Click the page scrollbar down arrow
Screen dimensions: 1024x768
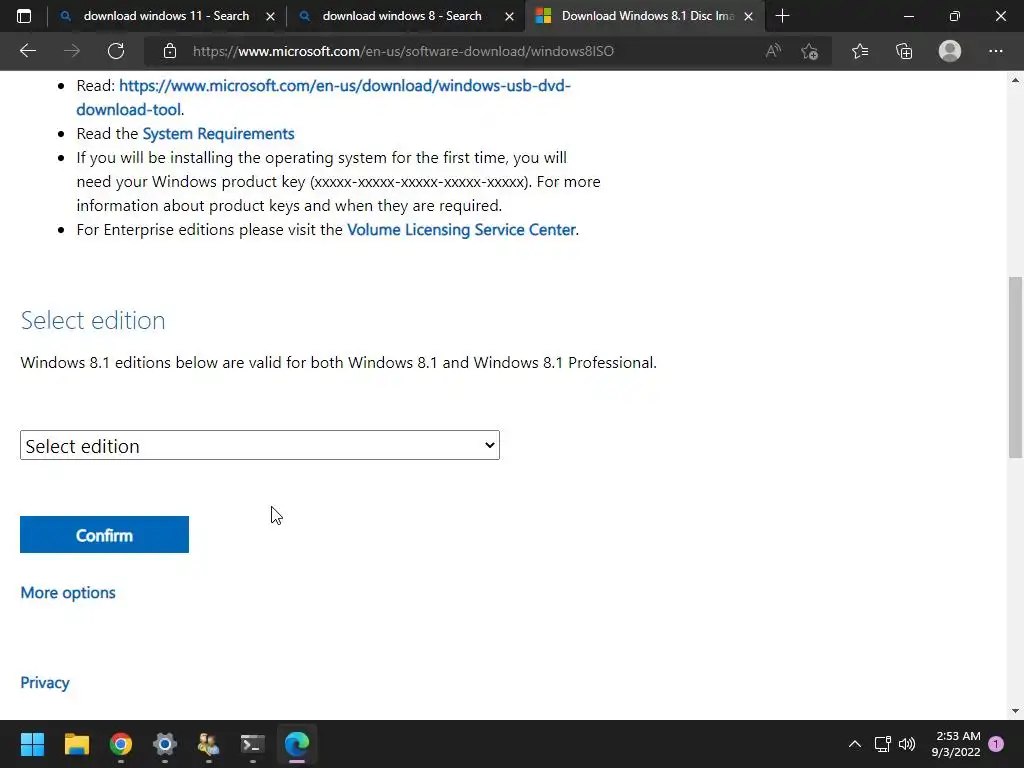(1015, 711)
